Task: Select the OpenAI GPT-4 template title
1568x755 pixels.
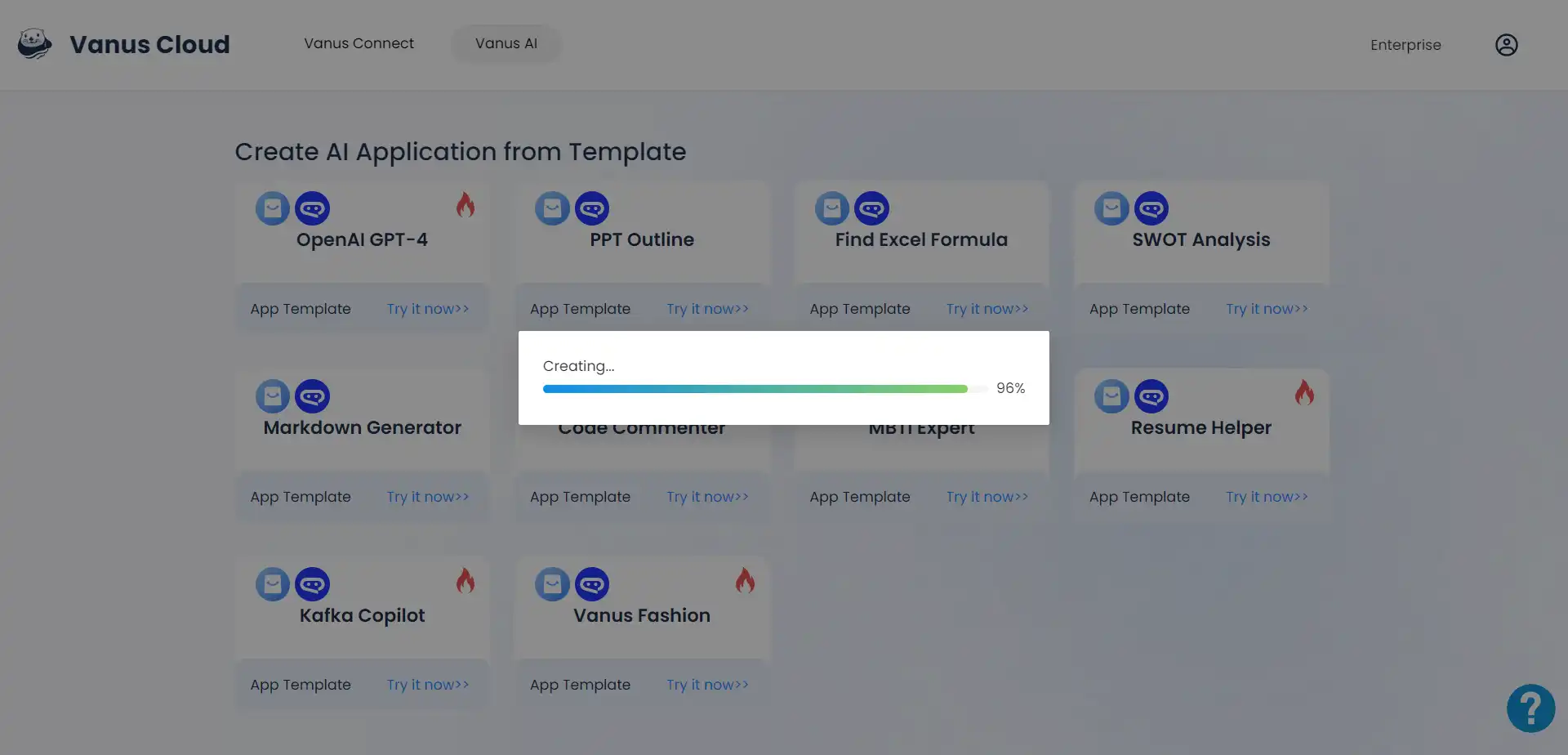Action: click(362, 239)
